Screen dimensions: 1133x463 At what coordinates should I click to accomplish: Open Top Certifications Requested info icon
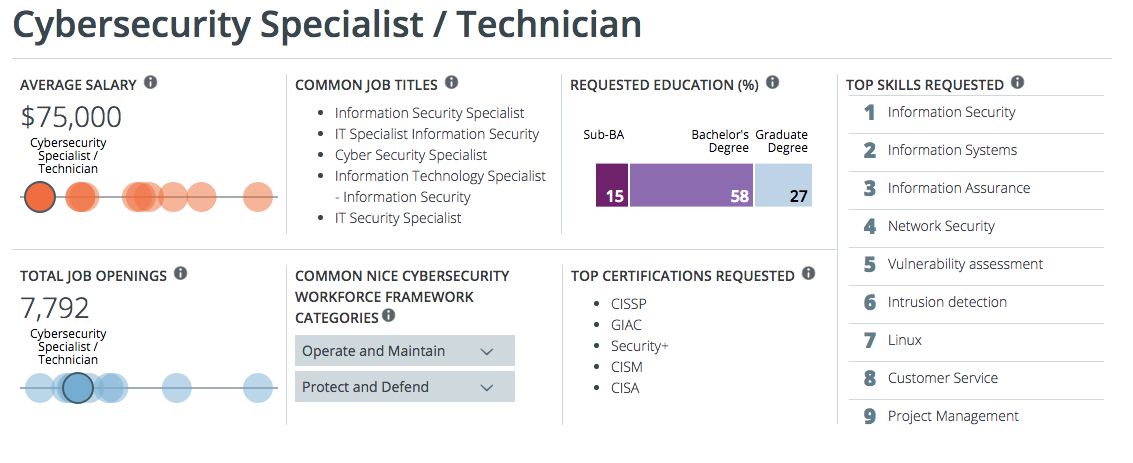pos(808,273)
